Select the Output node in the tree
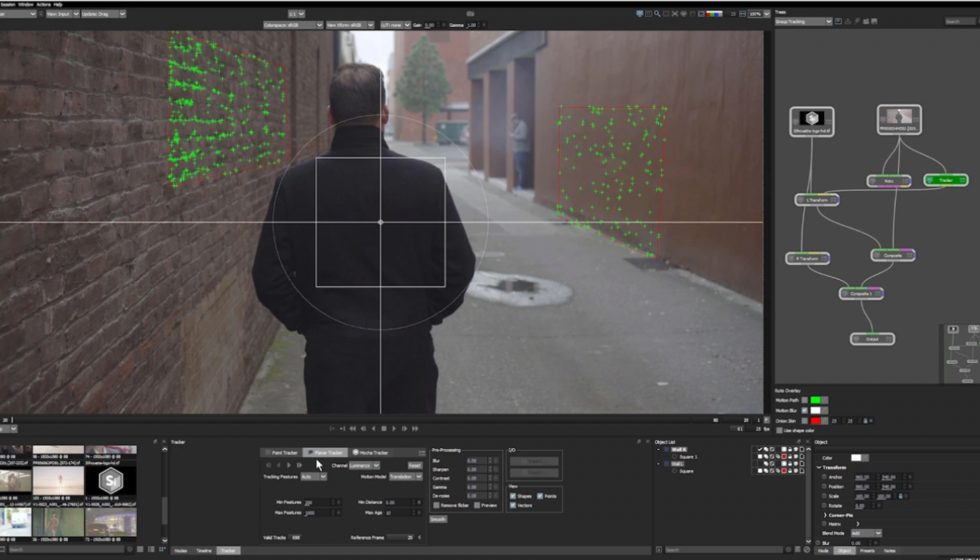The image size is (980, 560). (871, 339)
